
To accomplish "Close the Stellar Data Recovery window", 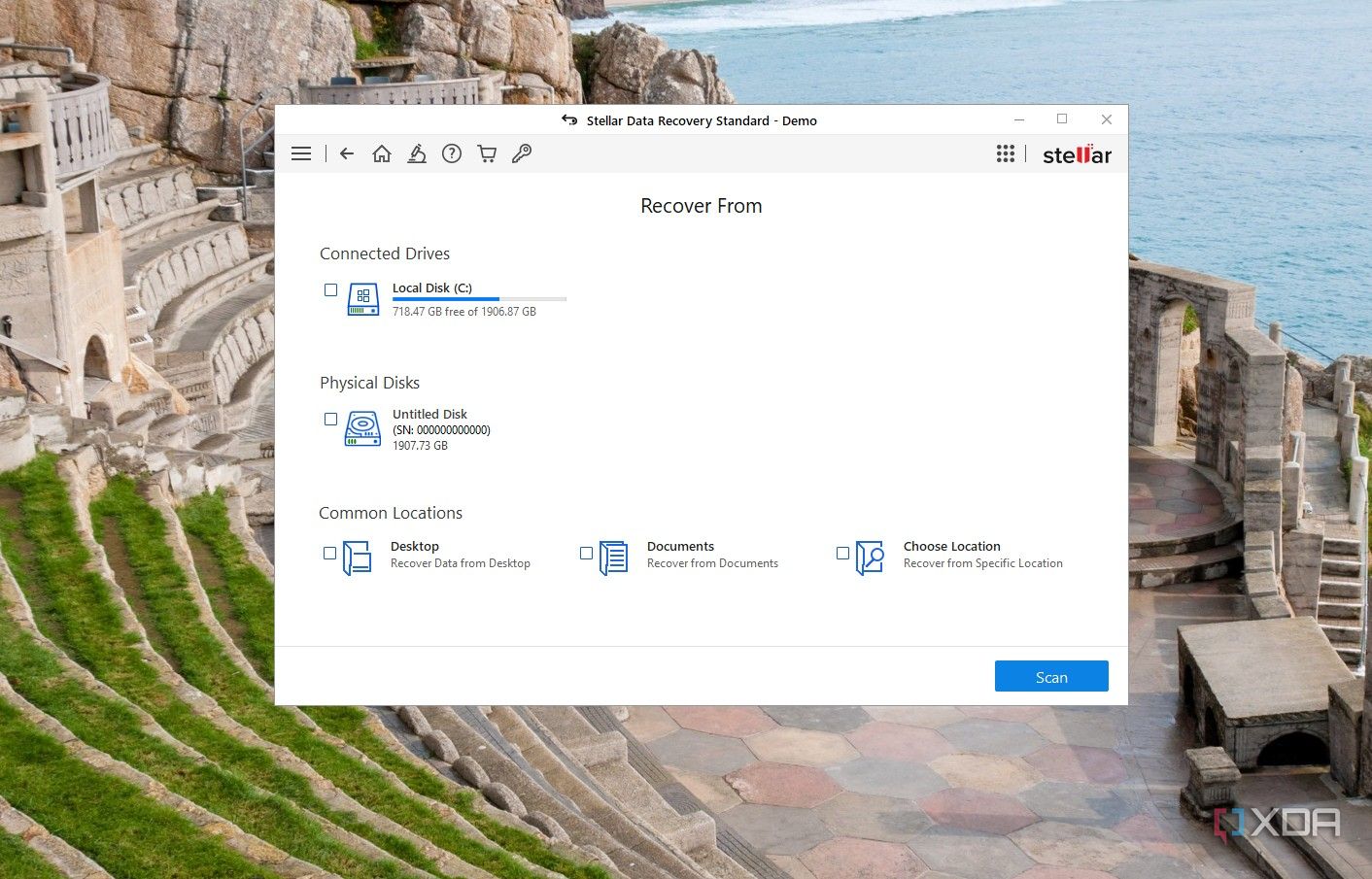I will (x=1106, y=119).
